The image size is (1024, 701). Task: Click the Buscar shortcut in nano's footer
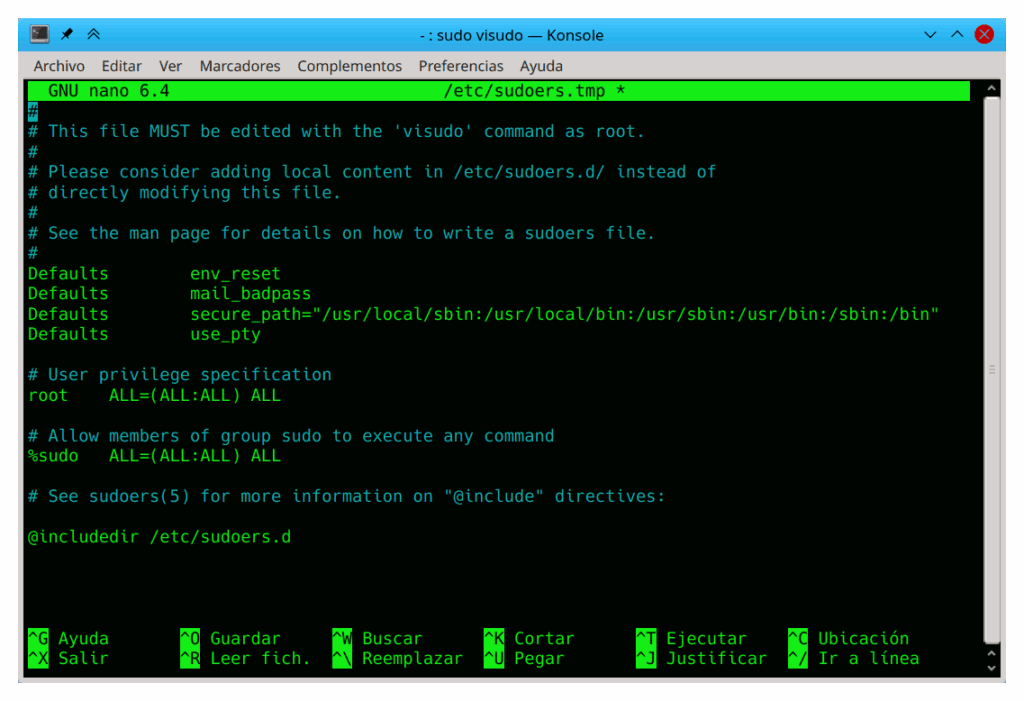point(381,638)
